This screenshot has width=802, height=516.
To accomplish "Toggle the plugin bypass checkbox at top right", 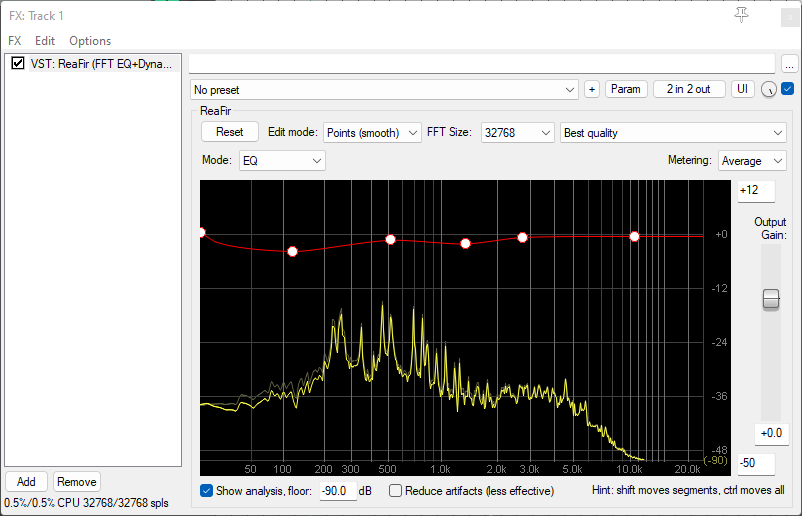I will pos(788,89).
